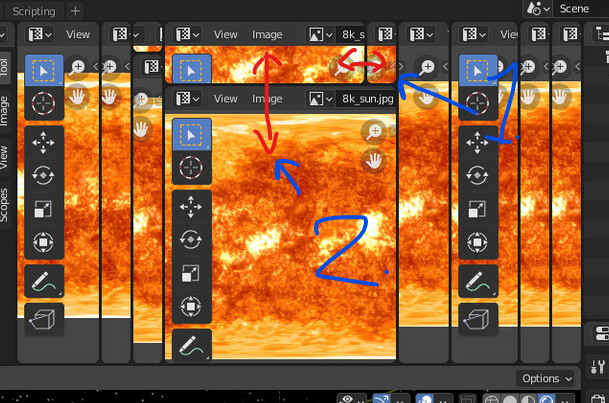Select the Annotate pencil tool in far-left editor

click(x=44, y=281)
